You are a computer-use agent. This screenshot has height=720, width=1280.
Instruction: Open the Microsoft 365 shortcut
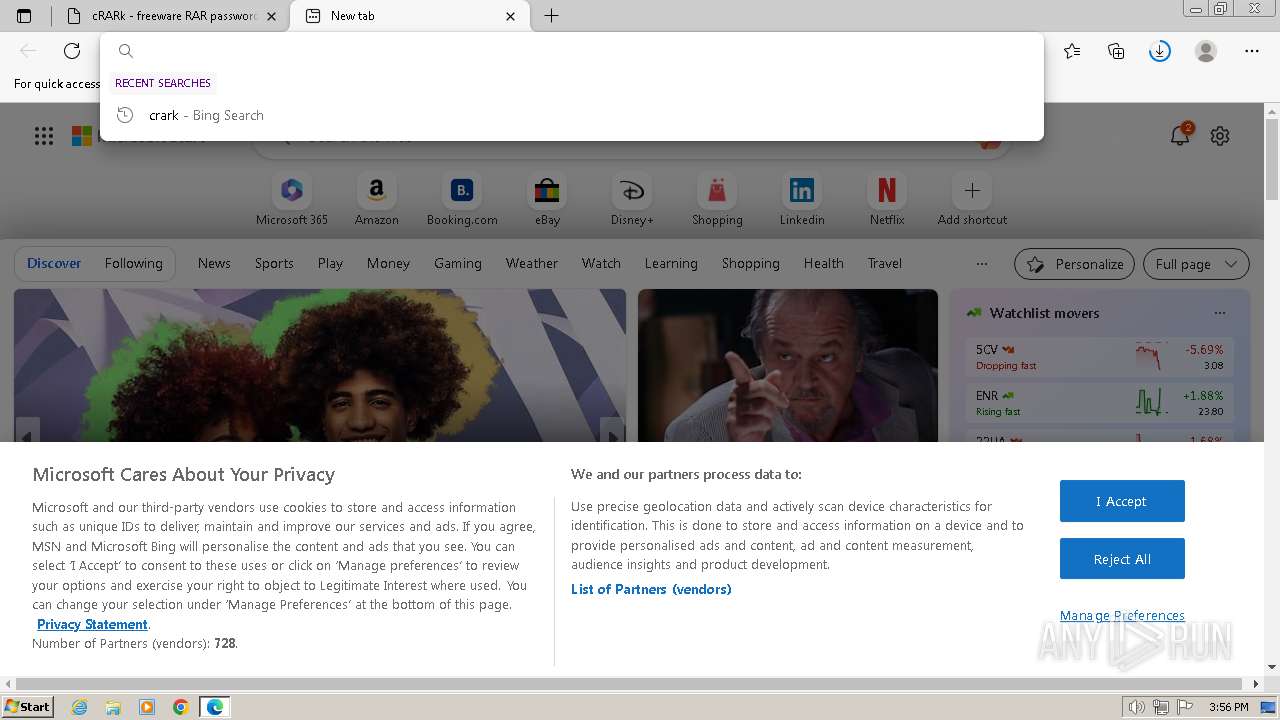(292, 200)
